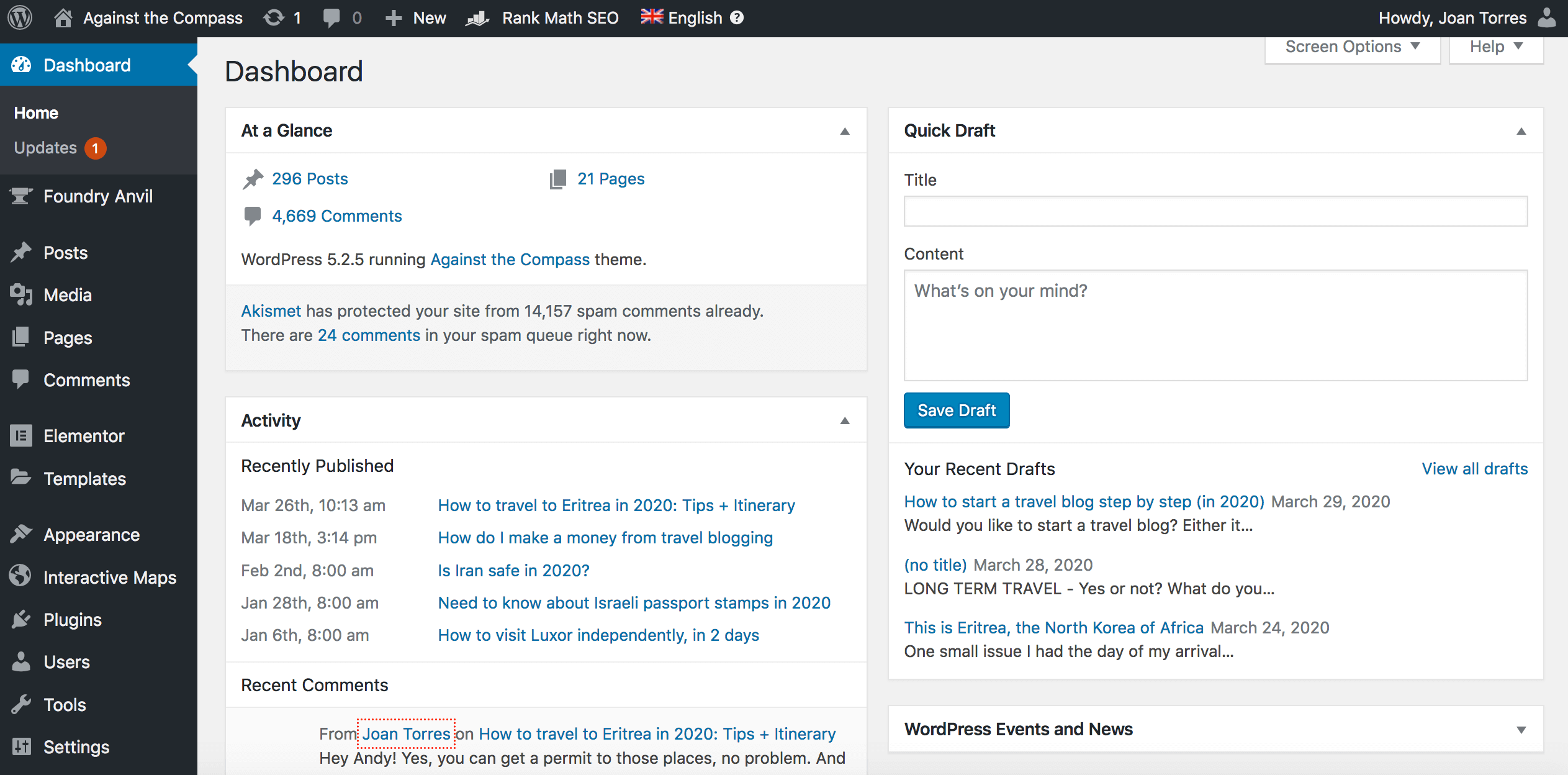This screenshot has width=1568, height=775.
Task: Click the Settings sliders icon in sidebar
Action: click(x=21, y=746)
